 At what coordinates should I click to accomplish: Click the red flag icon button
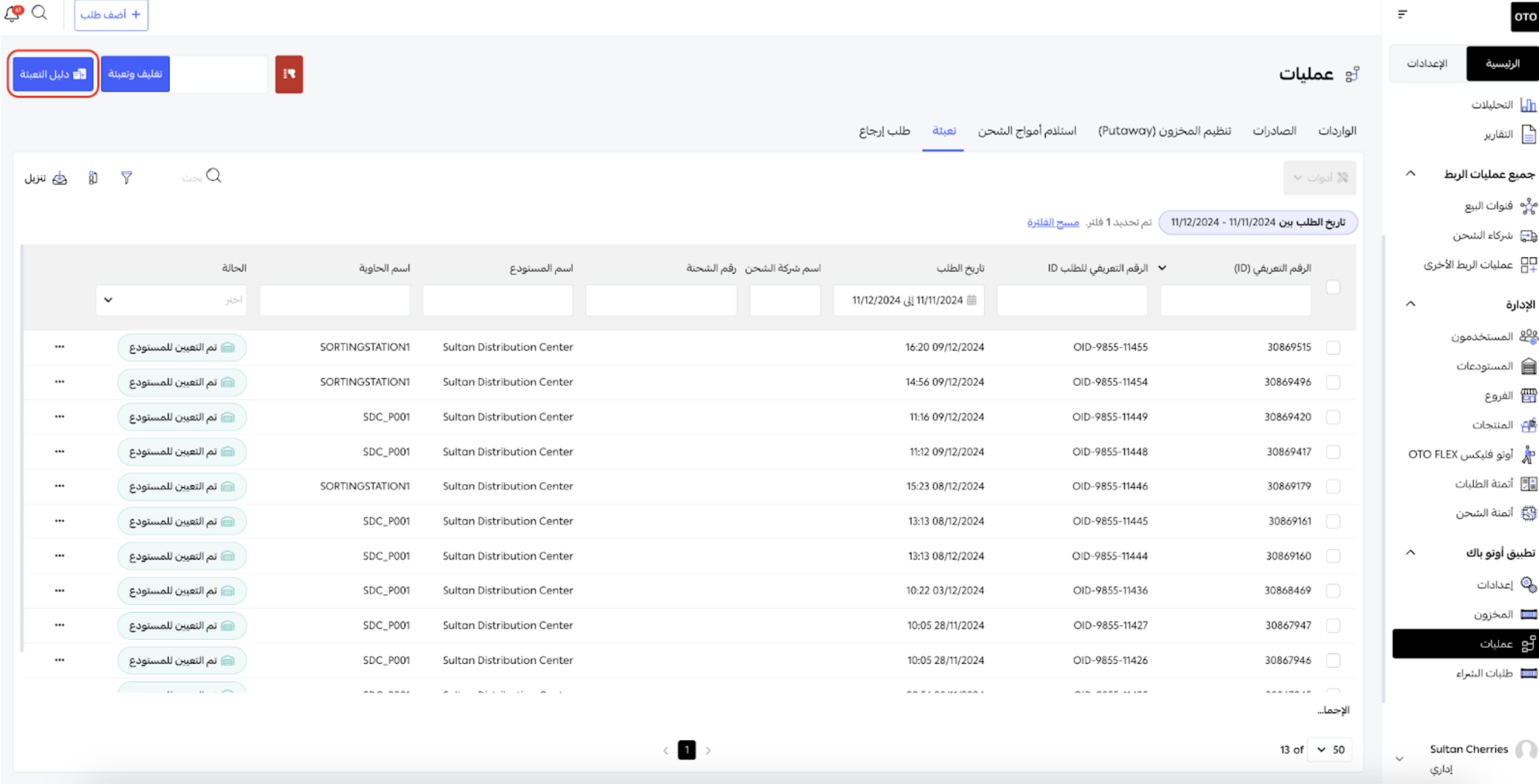coord(289,74)
